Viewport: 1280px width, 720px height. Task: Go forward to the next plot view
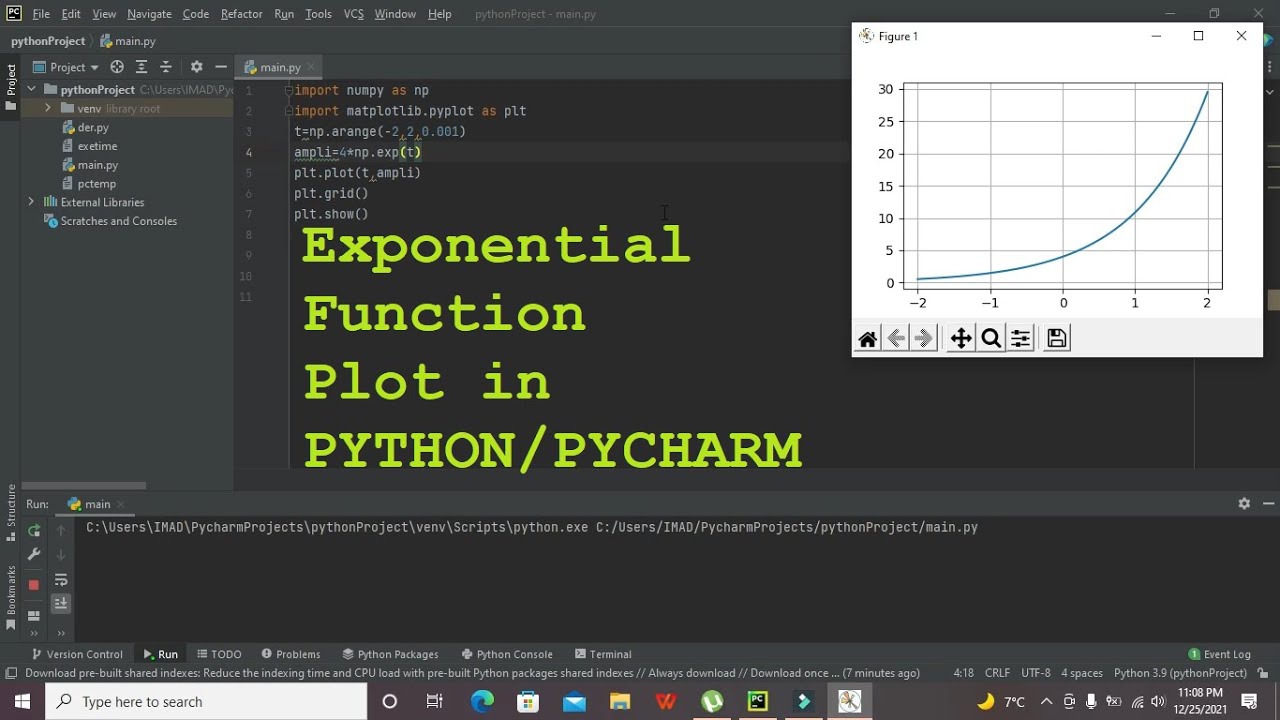tap(924, 339)
